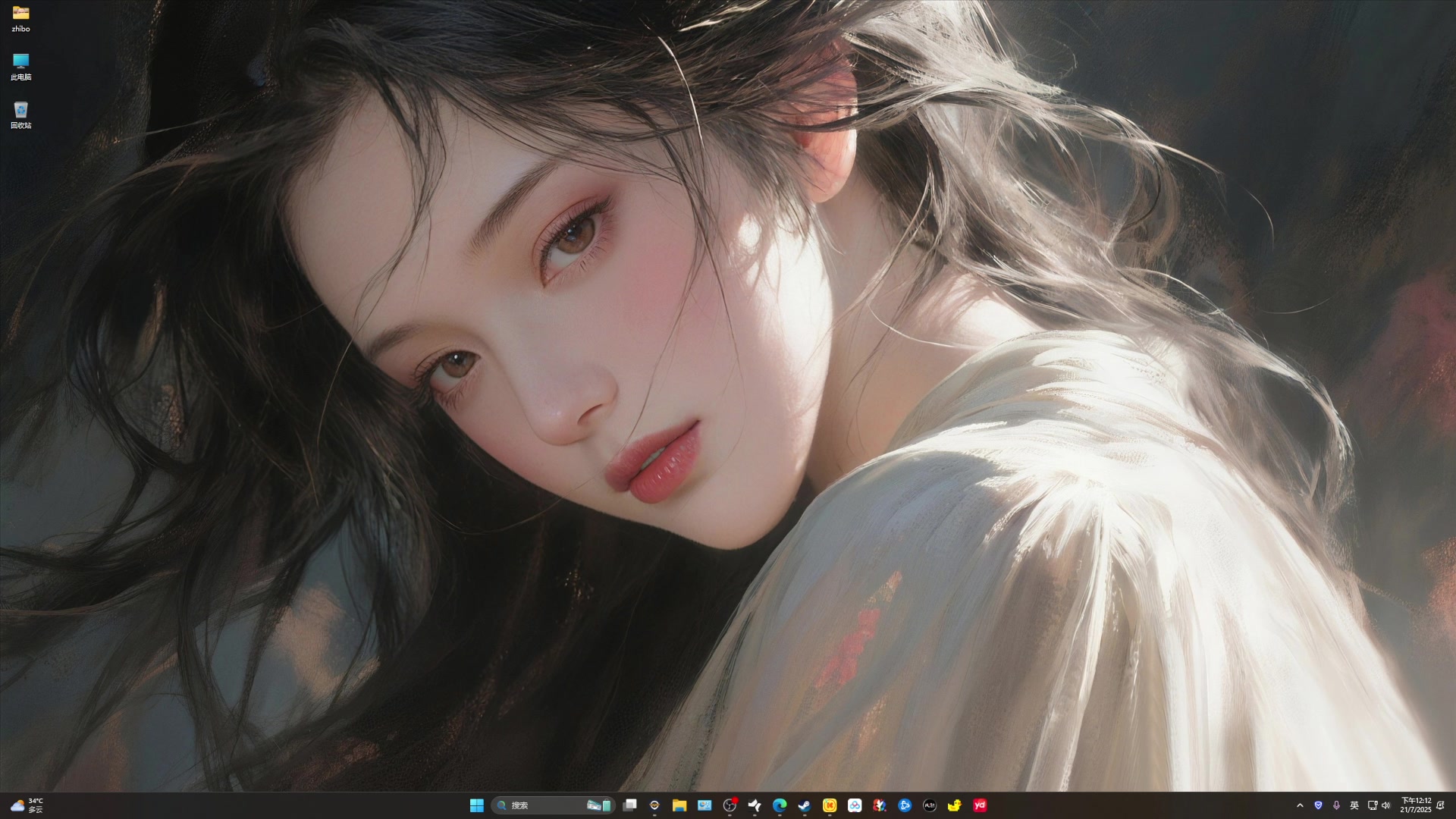Viewport: 1456px width, 819px height.
Task: Open the blue circular bird app icon
Action: point(905,805)
